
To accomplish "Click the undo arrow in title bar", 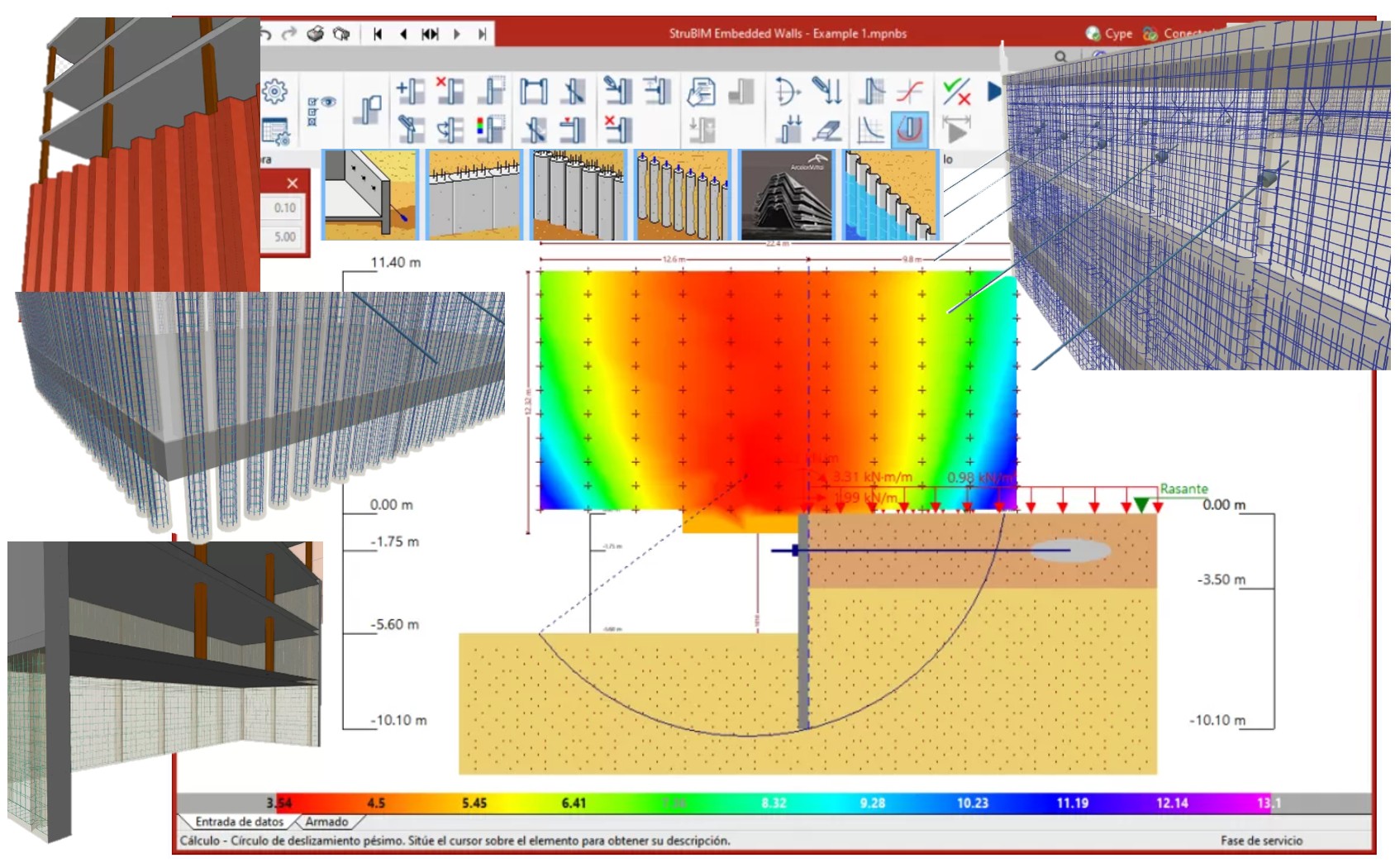I will pos(266,34).
